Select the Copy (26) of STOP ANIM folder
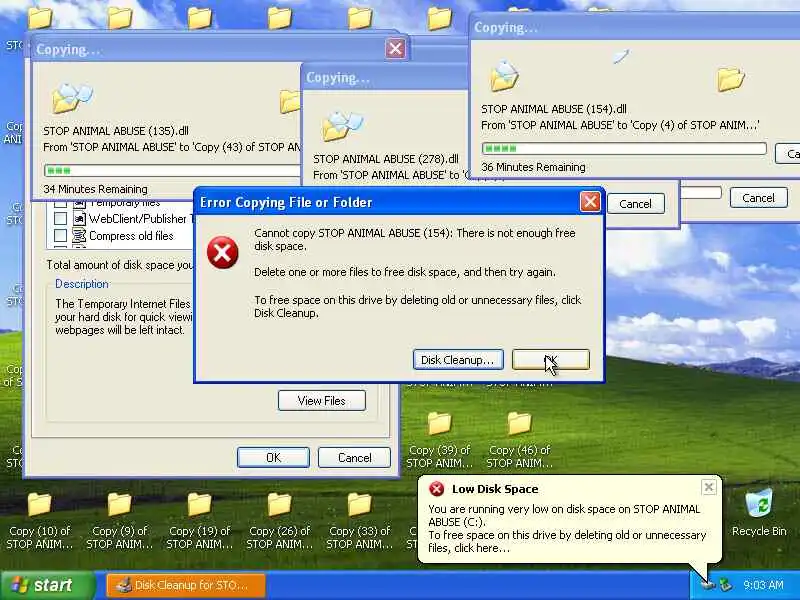The width and height of the screenshot is (800, 600). point(280,521)
